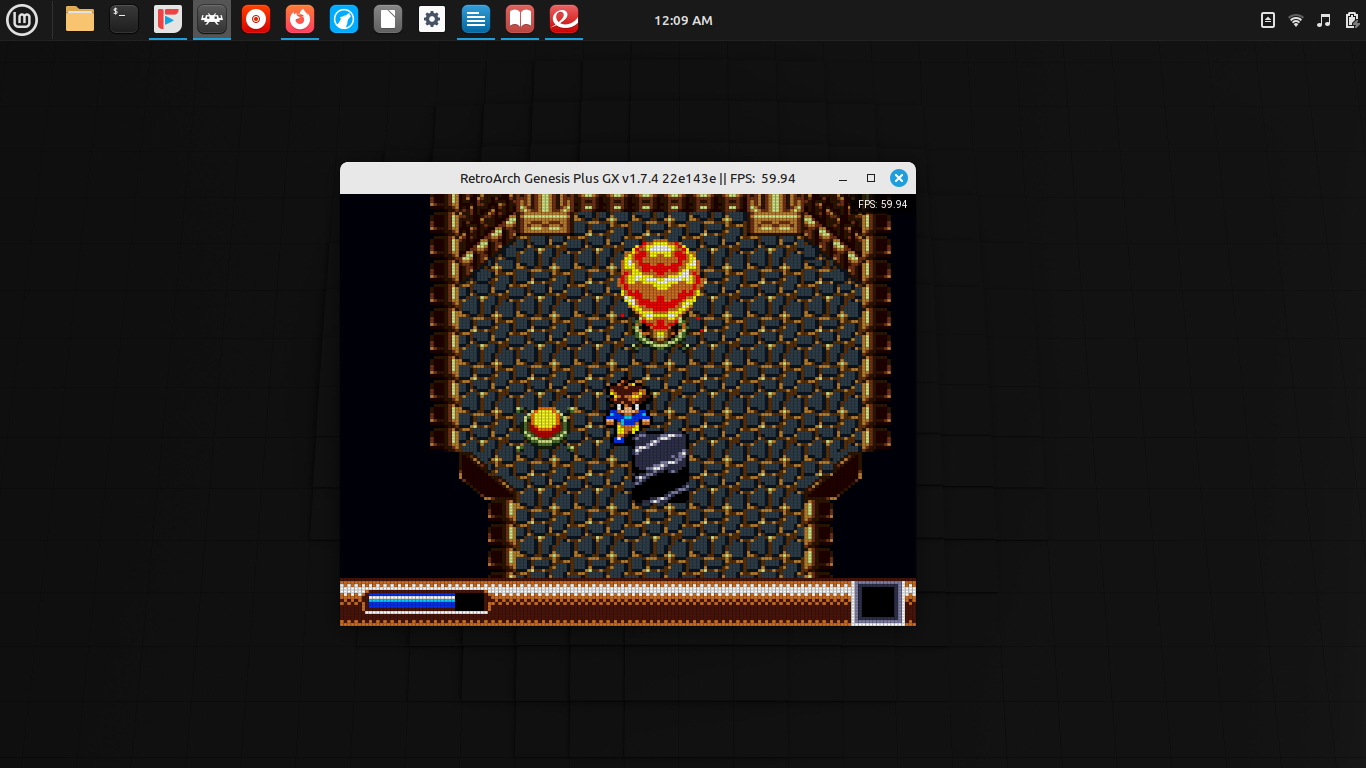Open the blue wolf browser icon
This screenshot has height=768, width=1366.
tap(344, 19)
